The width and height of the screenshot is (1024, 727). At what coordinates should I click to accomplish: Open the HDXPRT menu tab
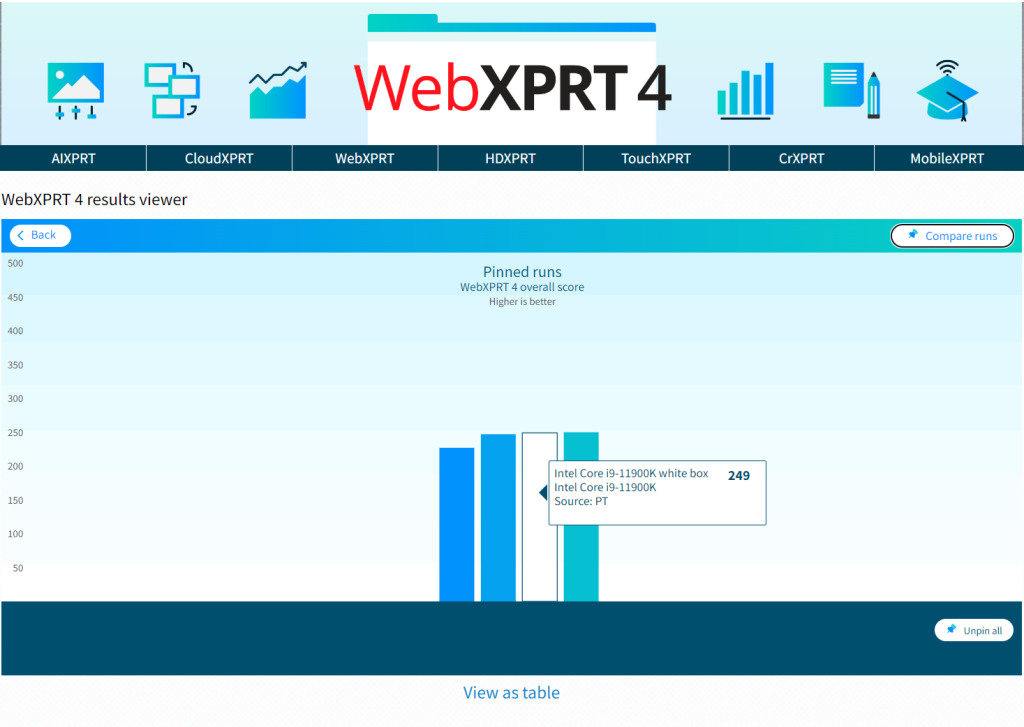coord(510,158)
